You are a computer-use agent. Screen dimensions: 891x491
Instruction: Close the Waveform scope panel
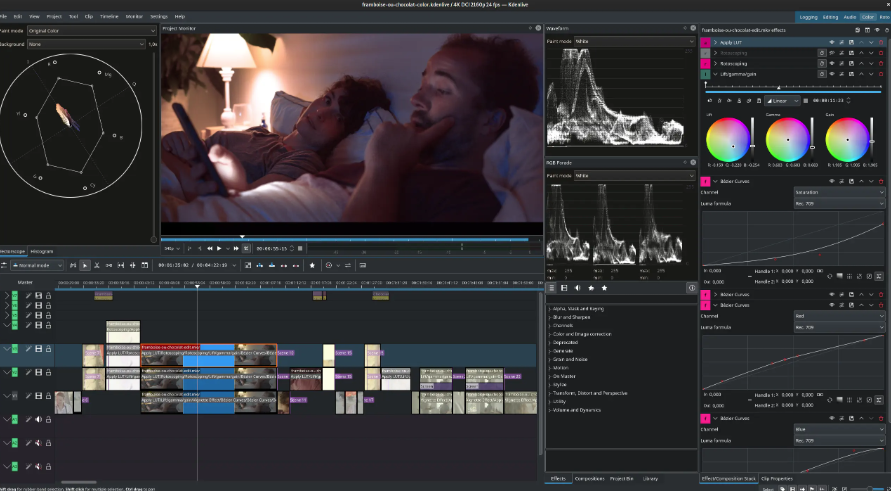click(691, 30)
